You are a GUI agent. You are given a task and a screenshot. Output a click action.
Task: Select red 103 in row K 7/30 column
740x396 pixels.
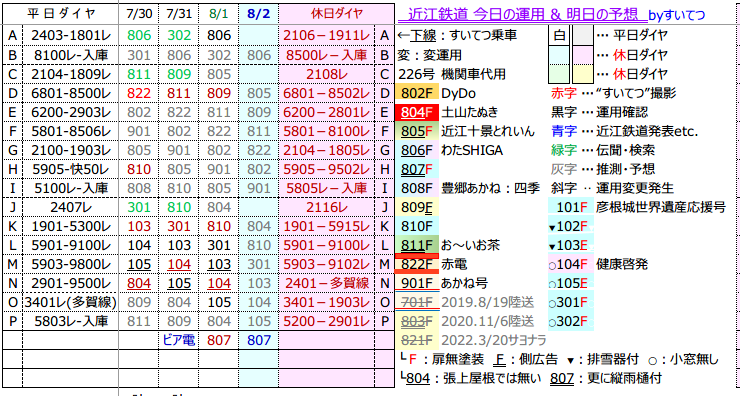pos(139,226)
